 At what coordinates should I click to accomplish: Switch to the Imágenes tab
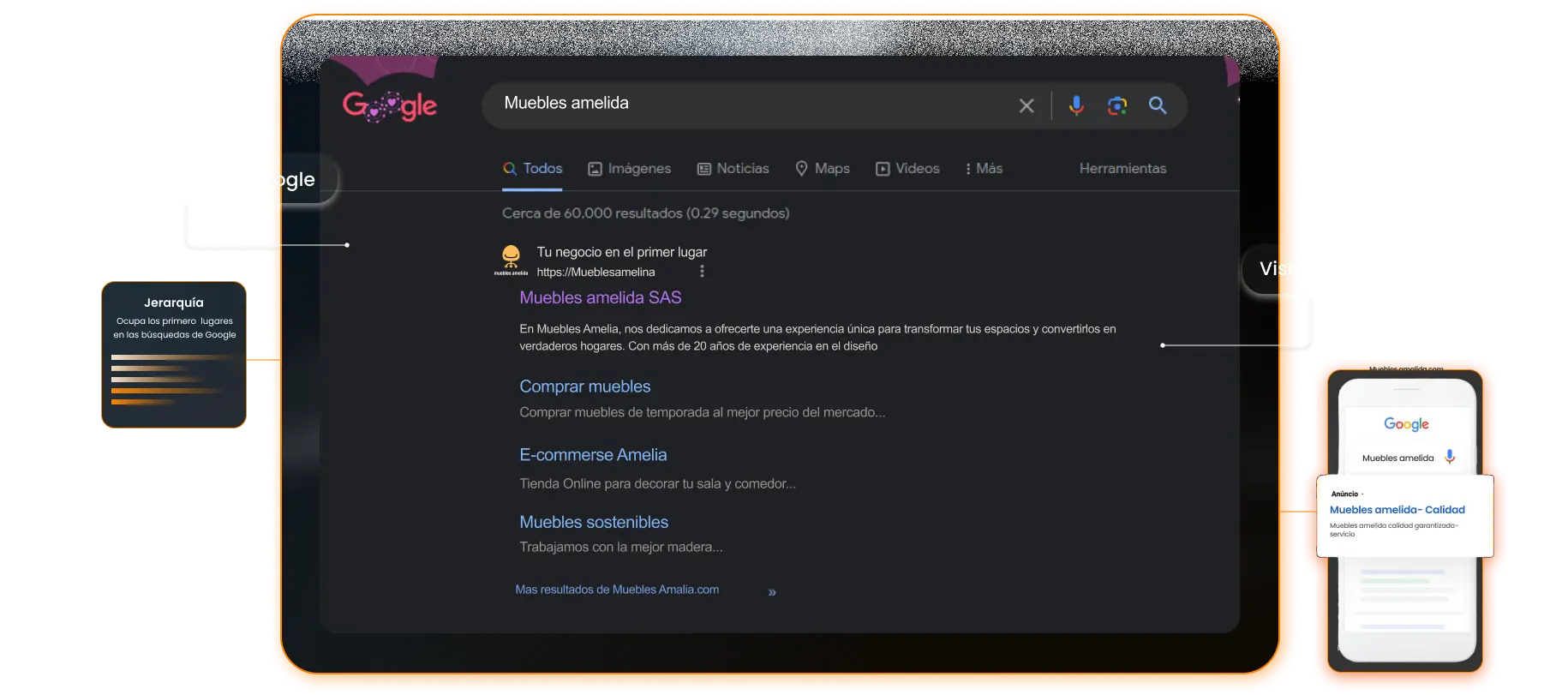(x=629, y=169)
